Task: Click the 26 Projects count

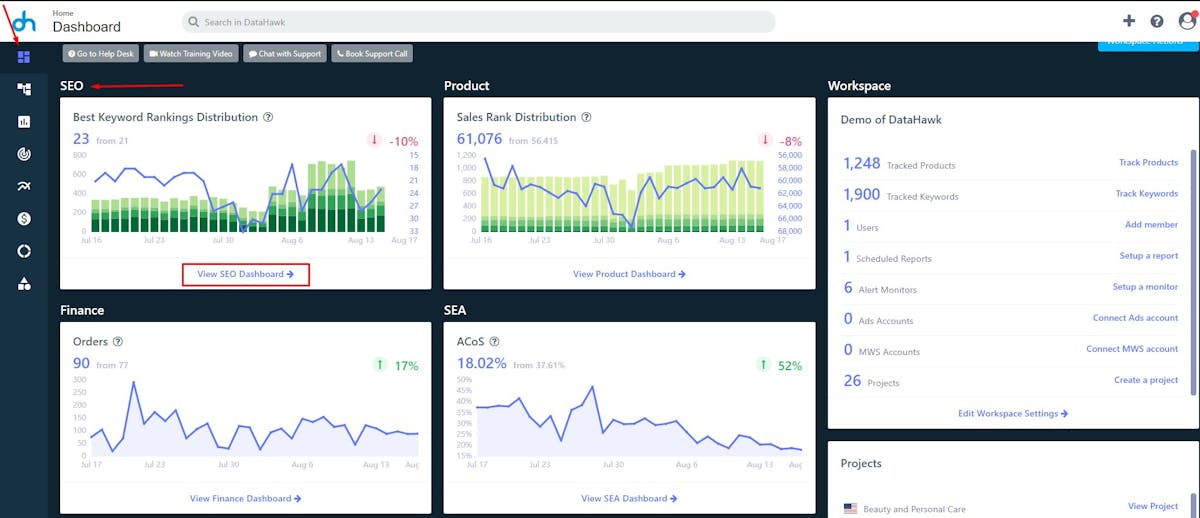Action: [852, 381]
